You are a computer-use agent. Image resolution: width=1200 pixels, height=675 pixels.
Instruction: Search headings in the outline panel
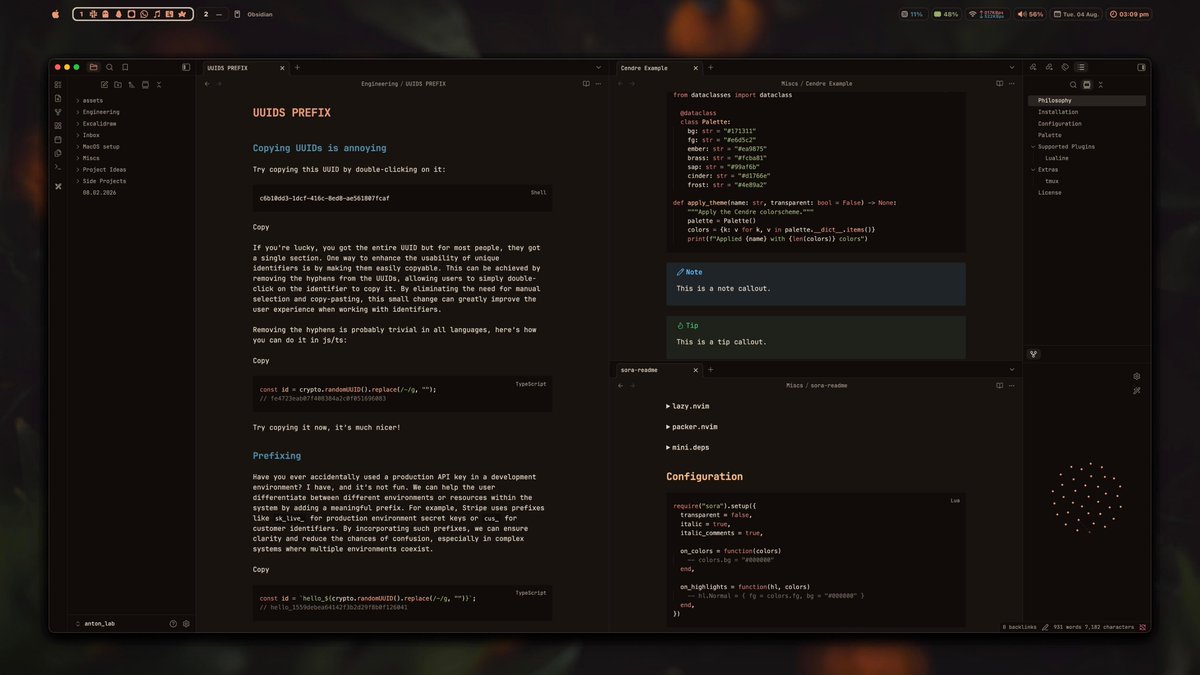pos(1073,85)
